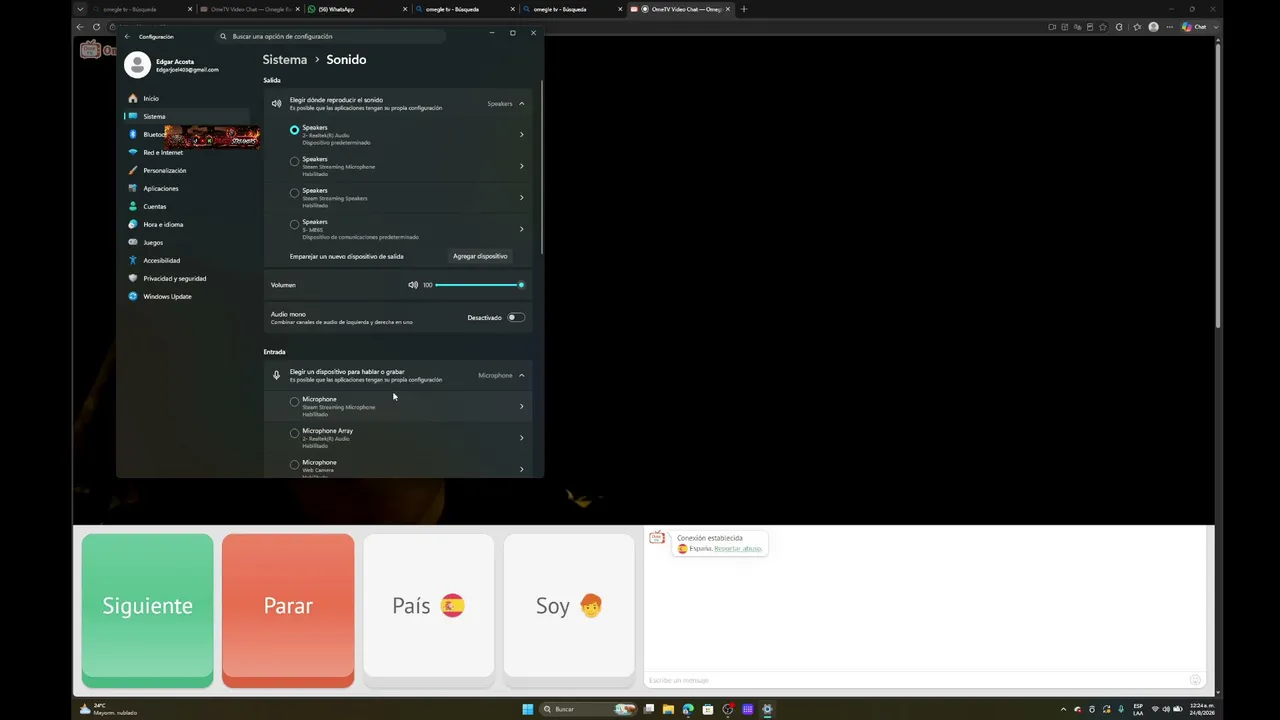The width and height of the screenshot is (1280, 720).
Task: Toggle Audio mono switch
Action: pos(516,317)
